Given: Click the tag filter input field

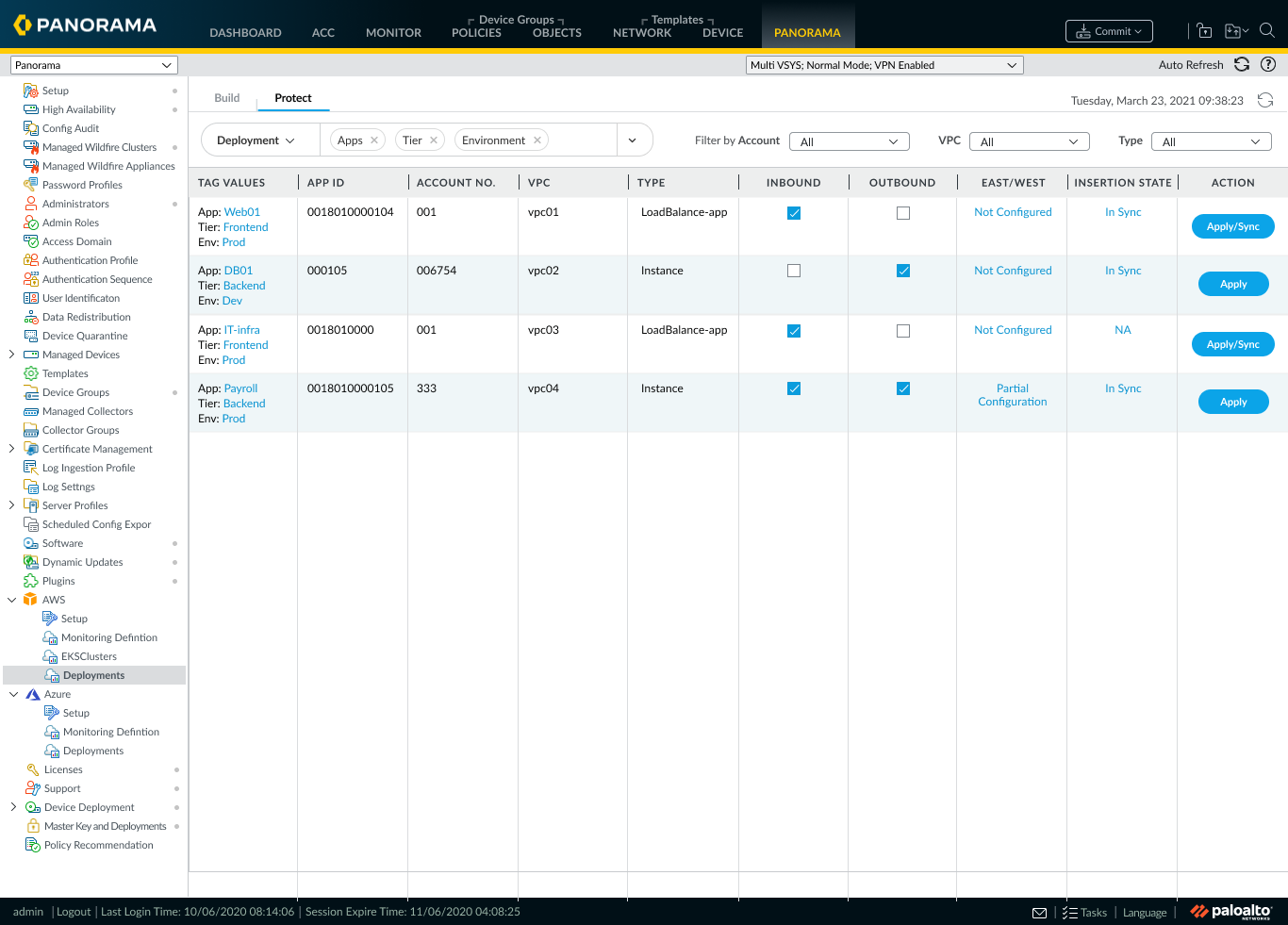Looking at the screenshot, I should point(584,140).
